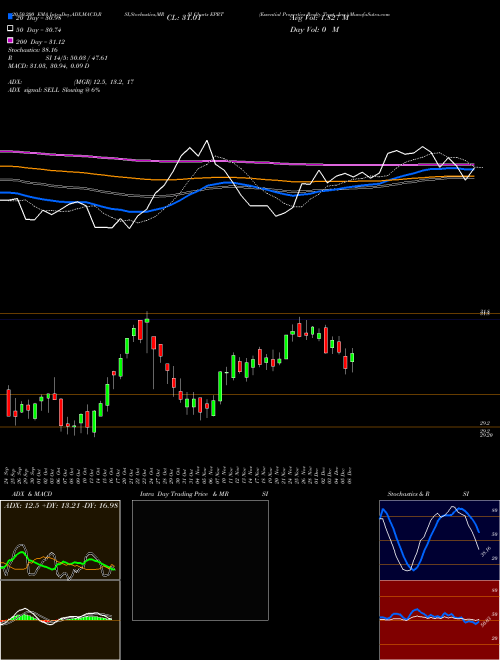Screen dimensions: 500x660
Task: Click the white 50 Day legend swatch
Action: point(10,29)
